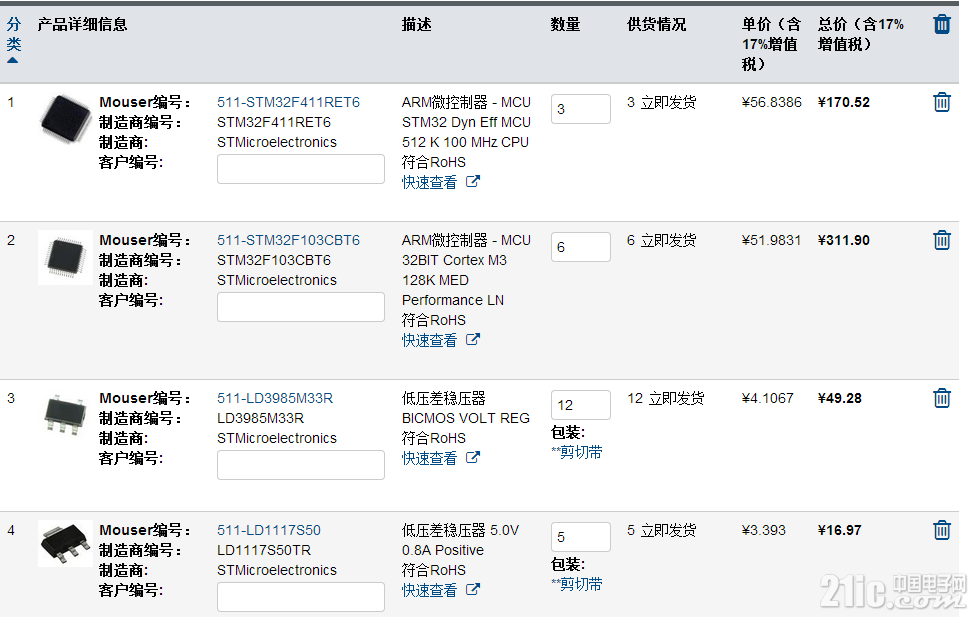Open Mouser part link 511-LD3985M33R
Screen dimensions: 974x617
point(275,398)
